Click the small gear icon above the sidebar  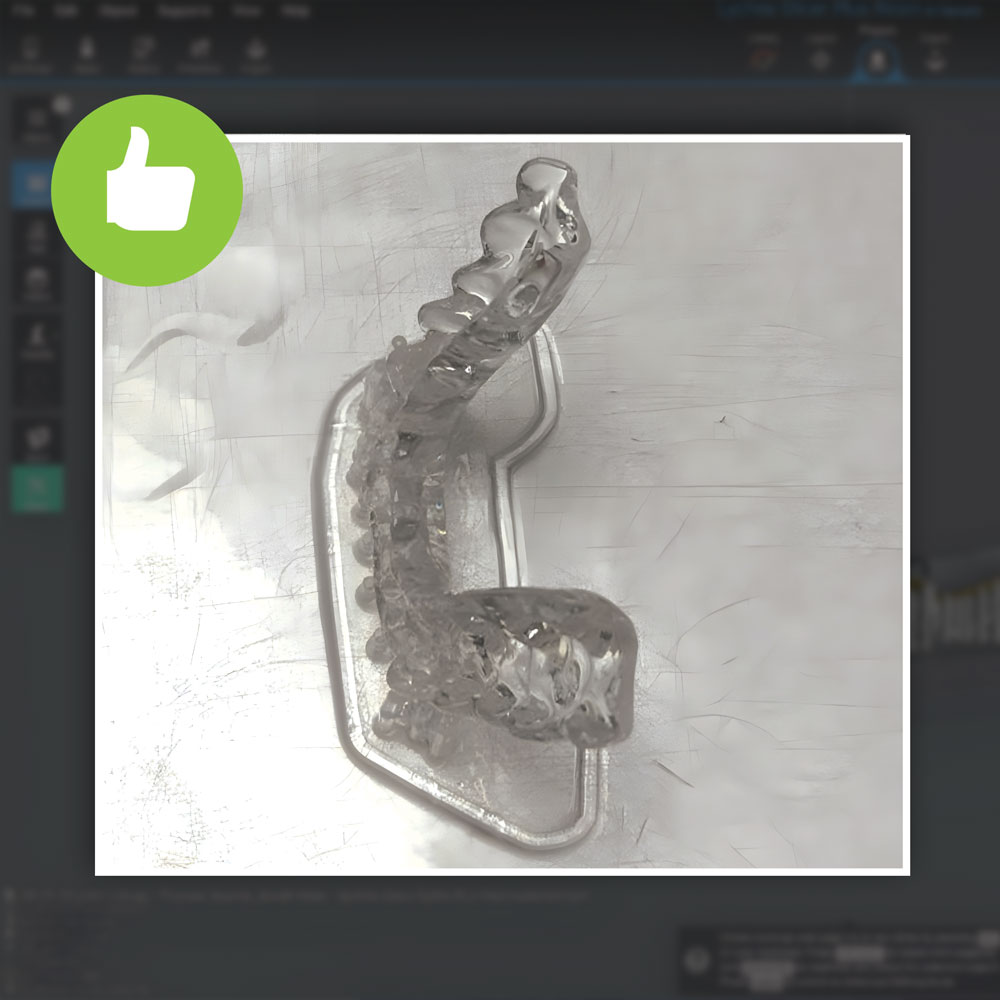tap(62, 103)
